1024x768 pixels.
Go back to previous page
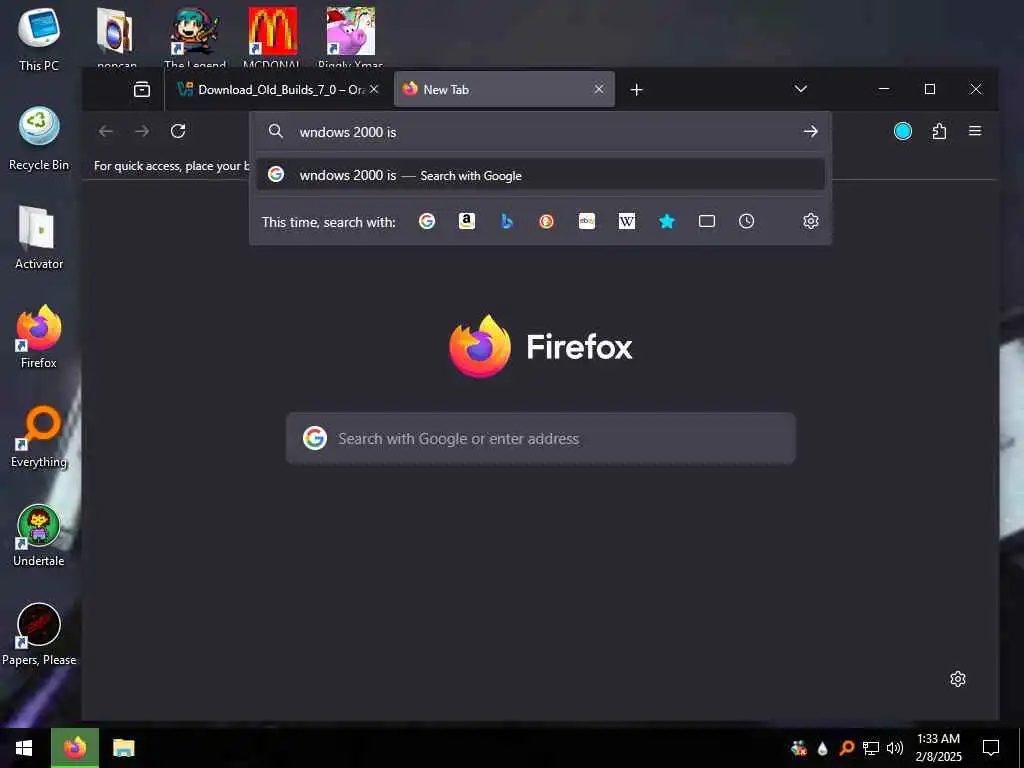(106, 131)
